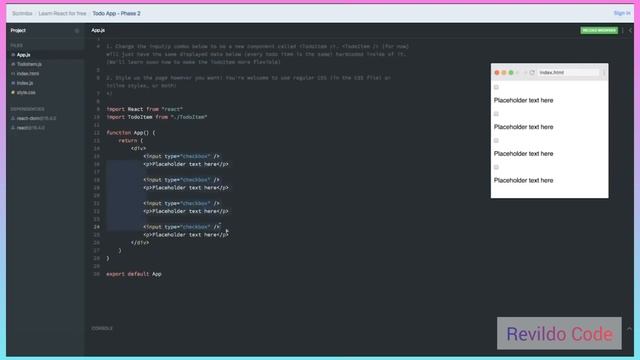
Task: Open the TodoItem.js file
Action: pos(29,64)
